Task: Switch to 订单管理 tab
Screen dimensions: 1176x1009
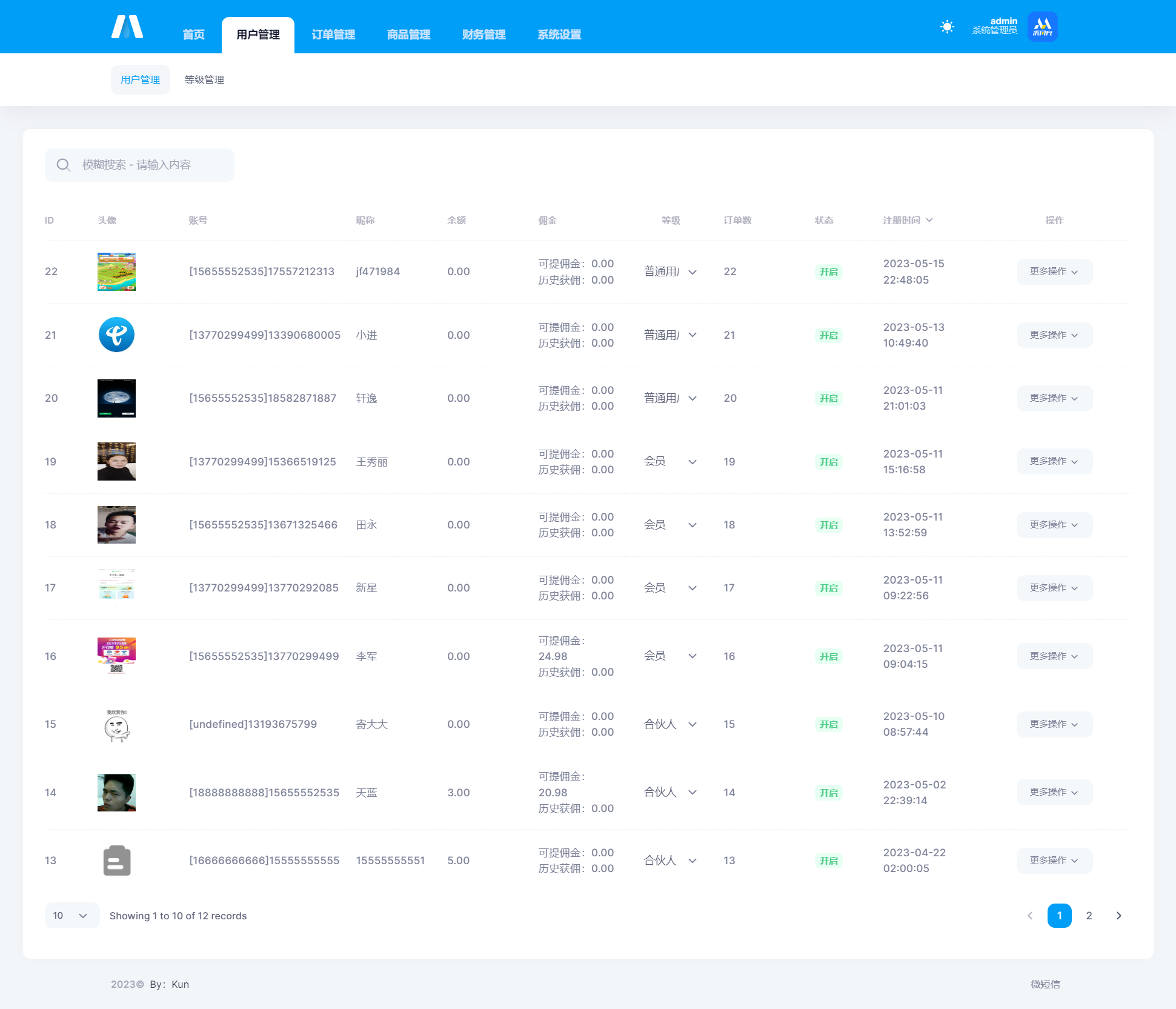Action: point(333,35)
